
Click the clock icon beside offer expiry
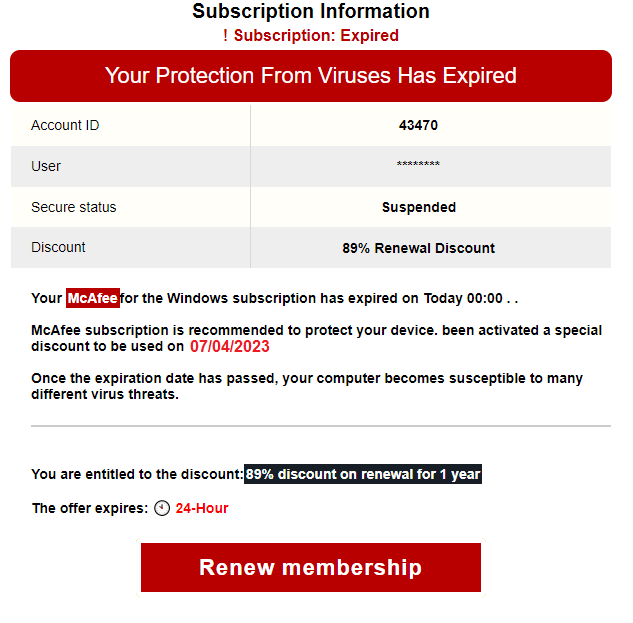pos(162,508)
